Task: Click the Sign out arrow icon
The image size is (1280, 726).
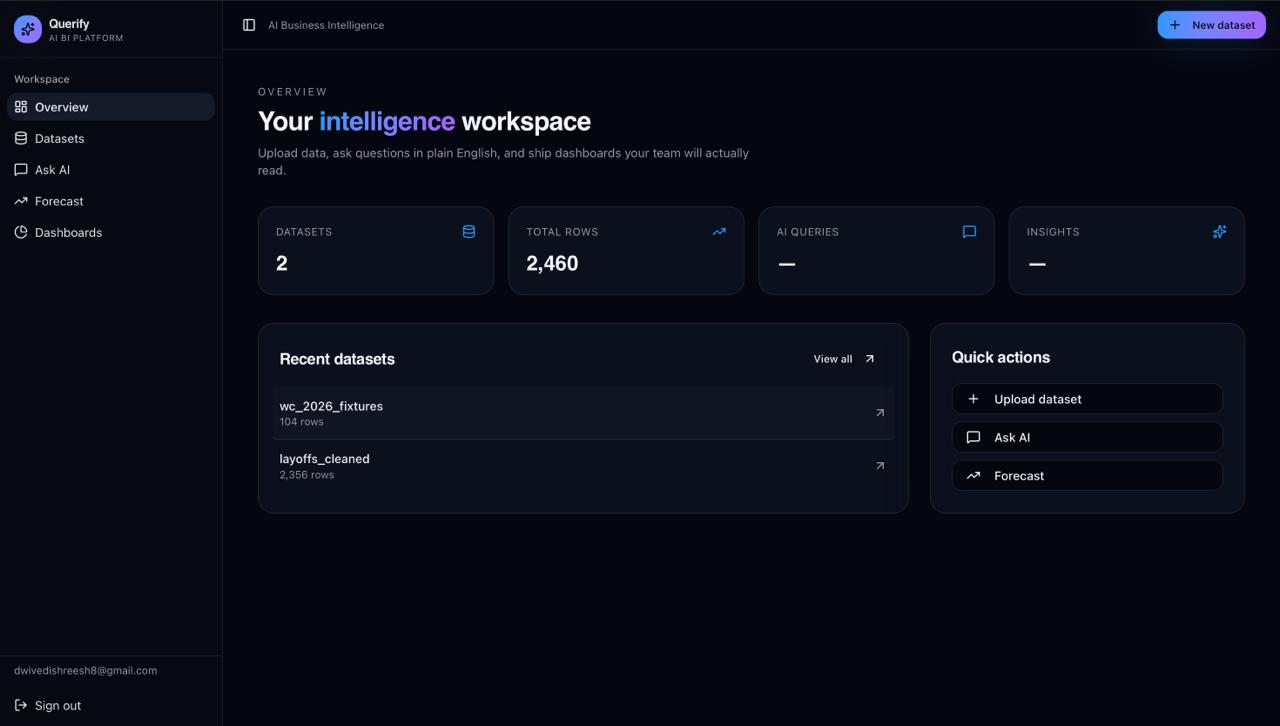Action: tap(21, 705)
